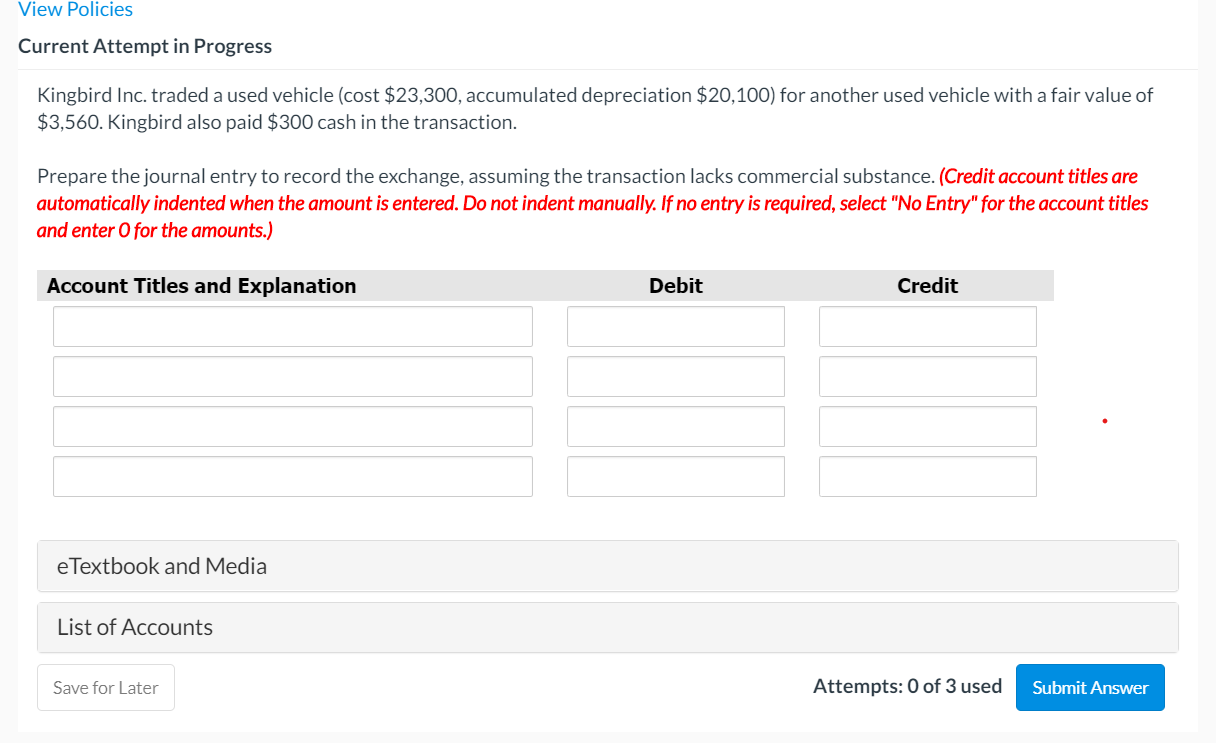Click the first Credit amount field
Screen dimensions: 1216x743
(927, 326)
